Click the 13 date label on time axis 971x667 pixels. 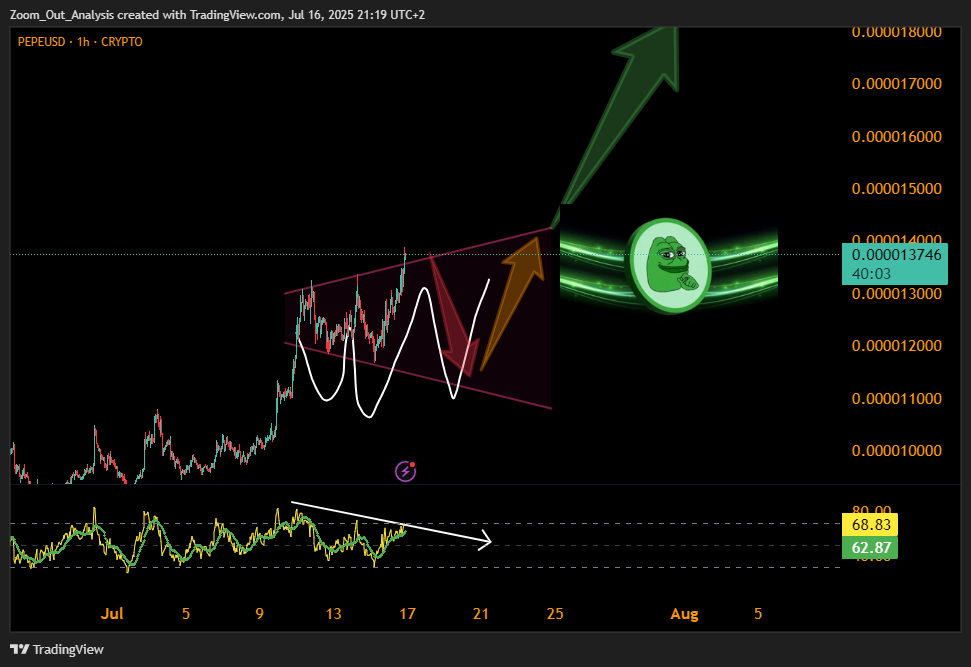(x=333, y=614)
